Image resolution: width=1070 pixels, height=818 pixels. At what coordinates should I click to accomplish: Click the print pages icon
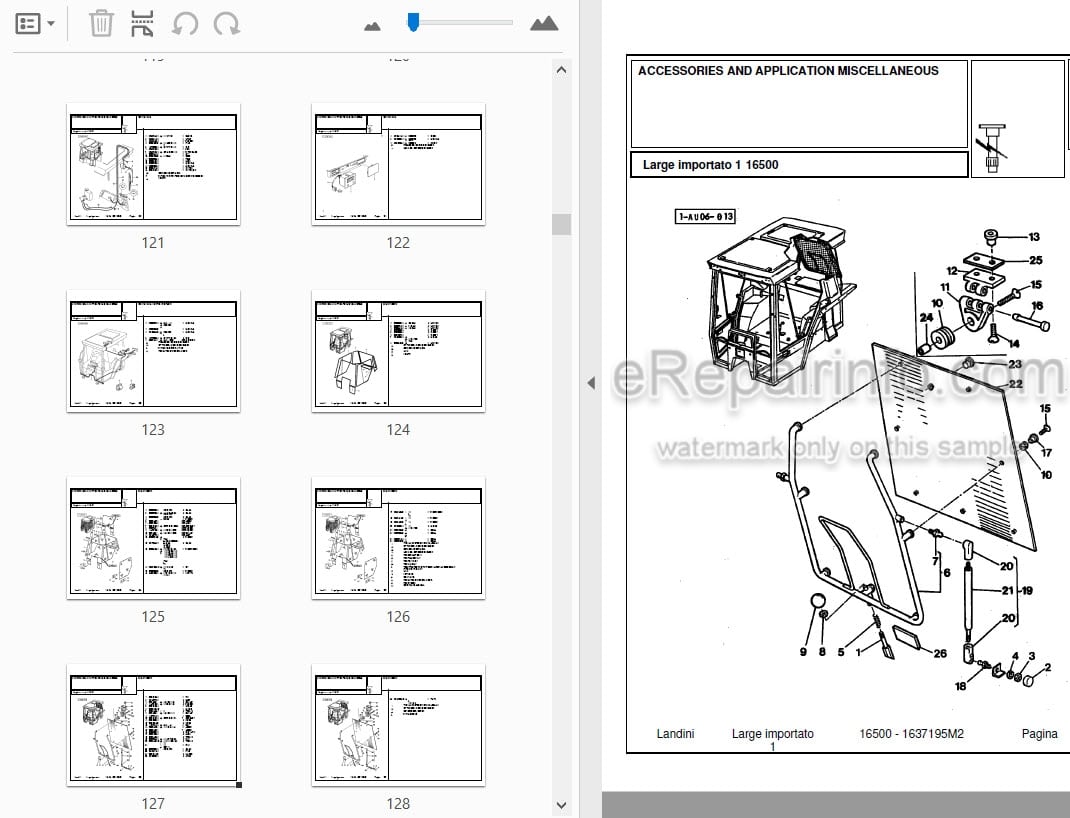pos(142,23)
